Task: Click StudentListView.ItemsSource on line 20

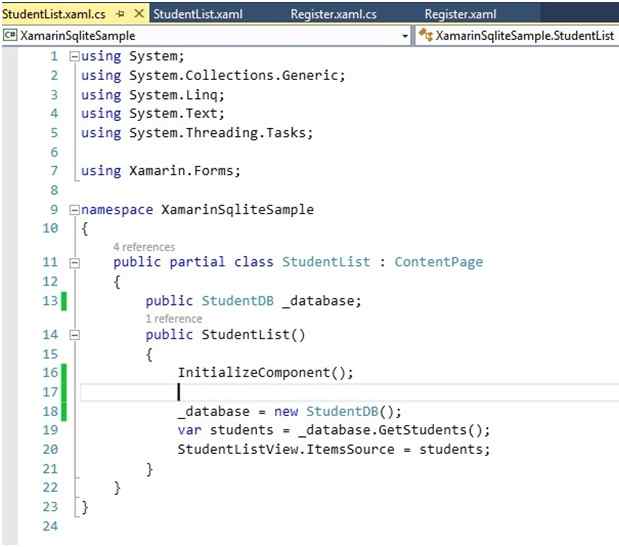Action: tap(286, 449)
